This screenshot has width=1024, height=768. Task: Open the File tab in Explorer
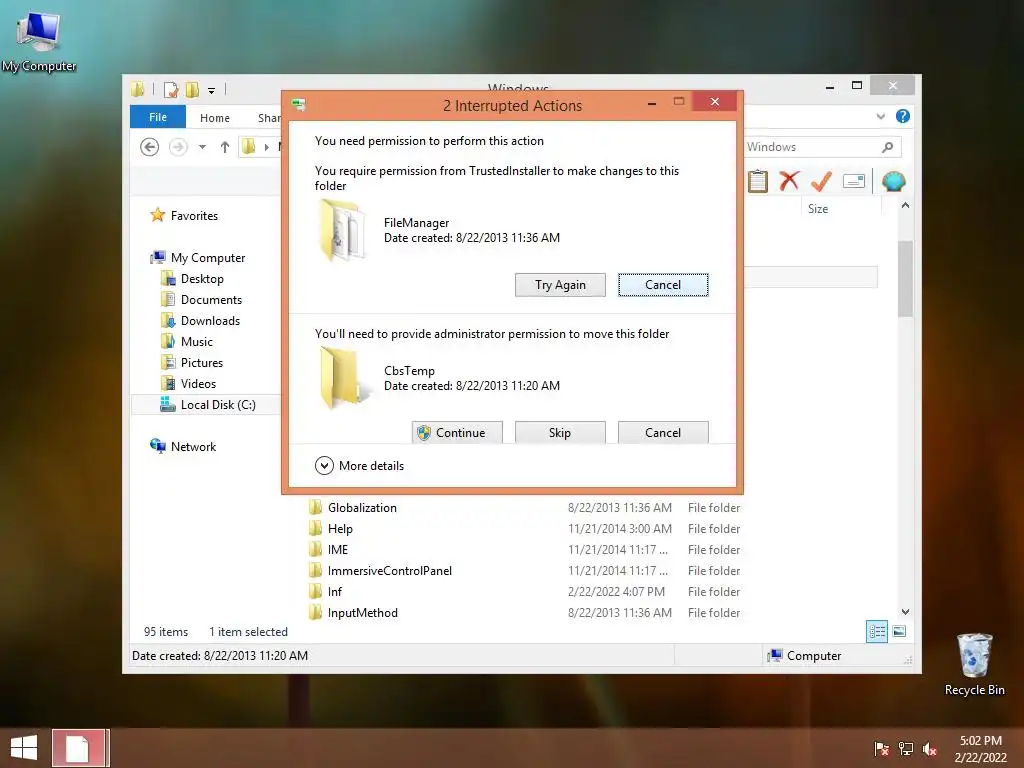(x=158, y=117)
